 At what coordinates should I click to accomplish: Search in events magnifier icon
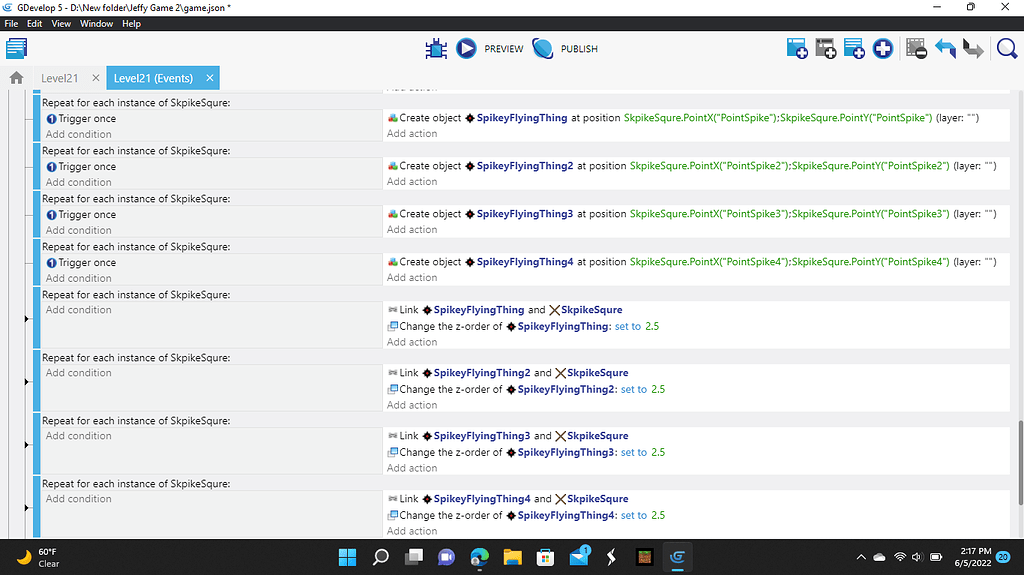[x=1007, y=48]
